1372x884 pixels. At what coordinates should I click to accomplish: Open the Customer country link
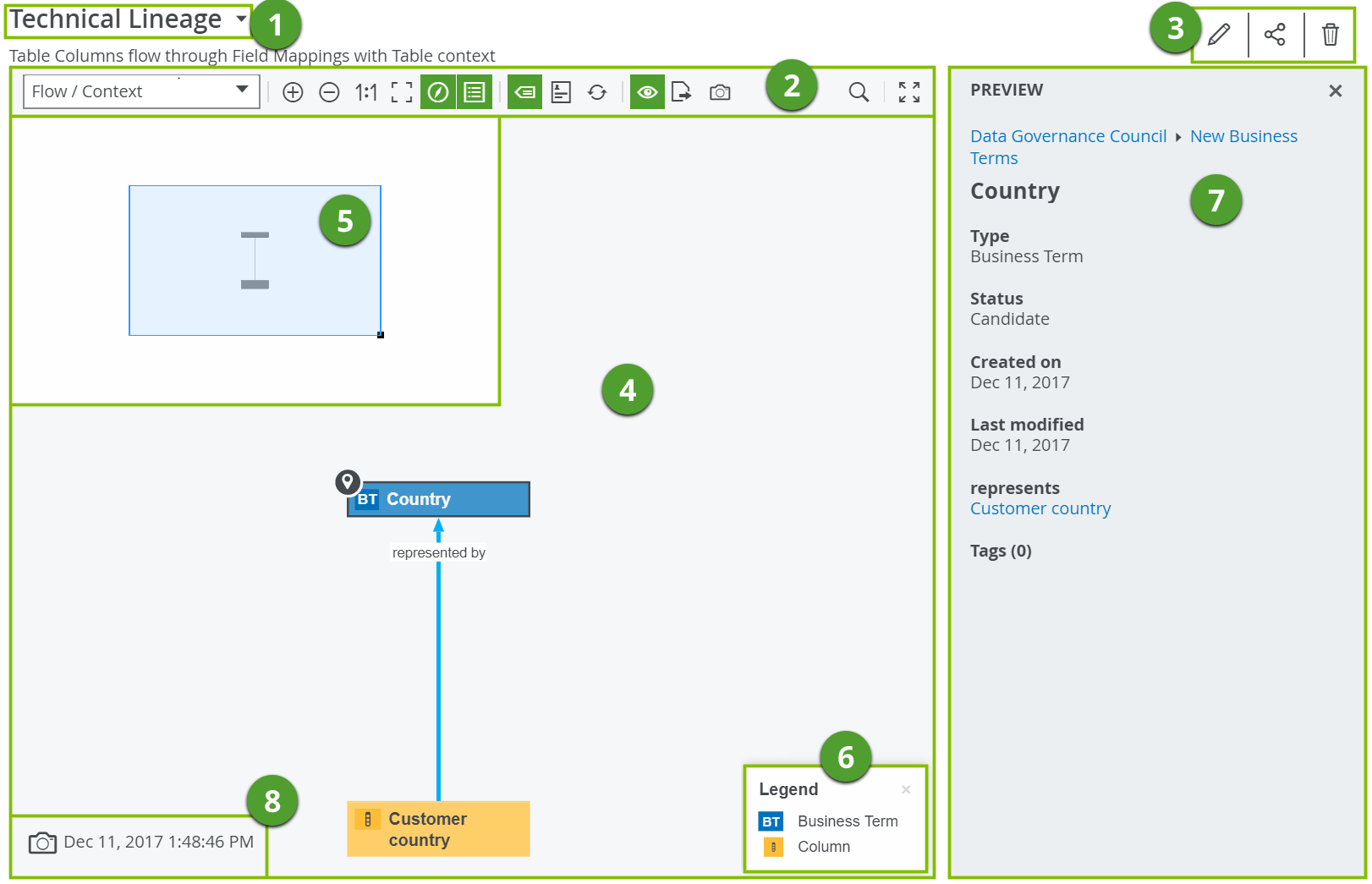tap(1040, 508)
